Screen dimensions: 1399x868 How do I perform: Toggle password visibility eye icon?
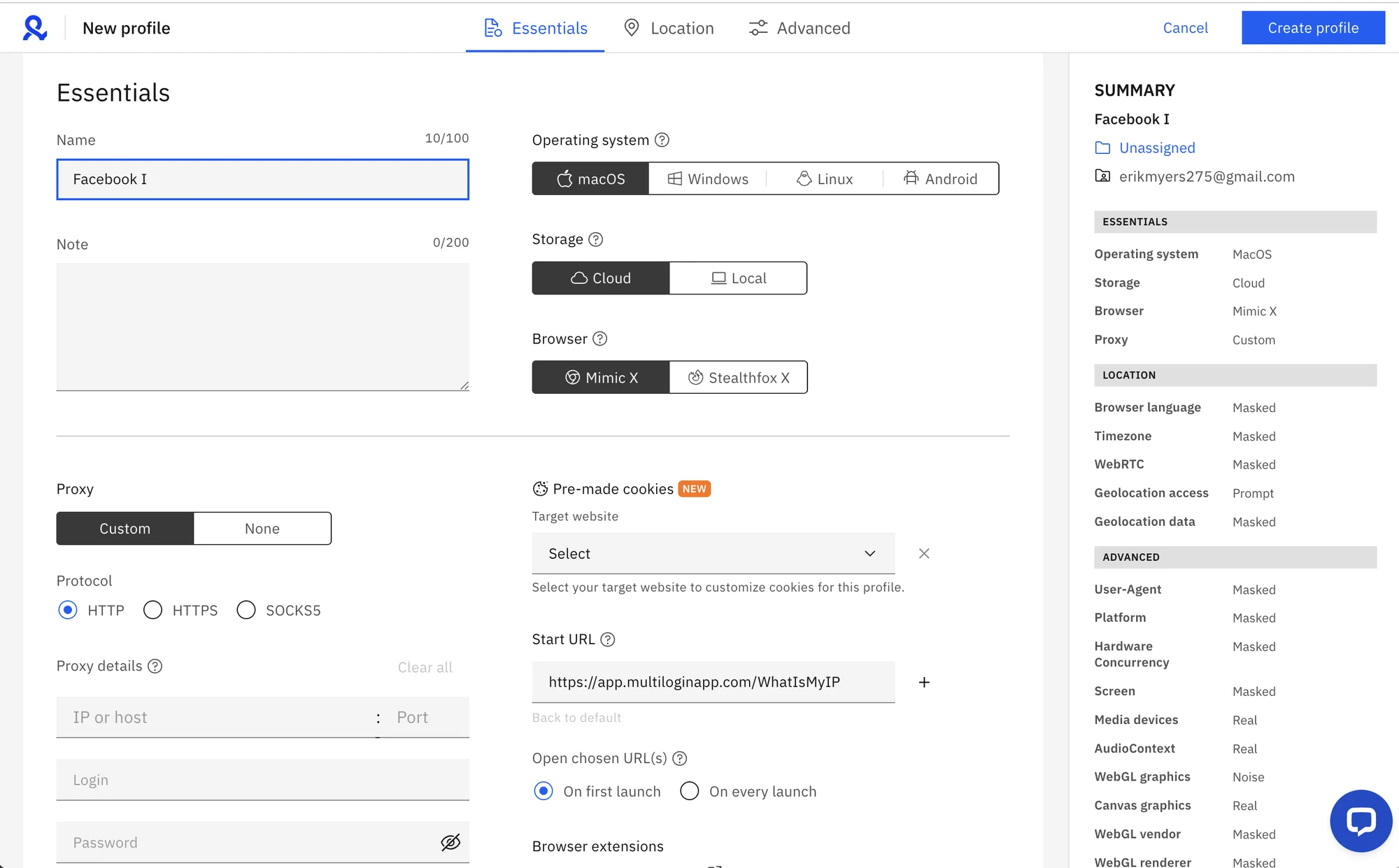(x=450, y=842)
